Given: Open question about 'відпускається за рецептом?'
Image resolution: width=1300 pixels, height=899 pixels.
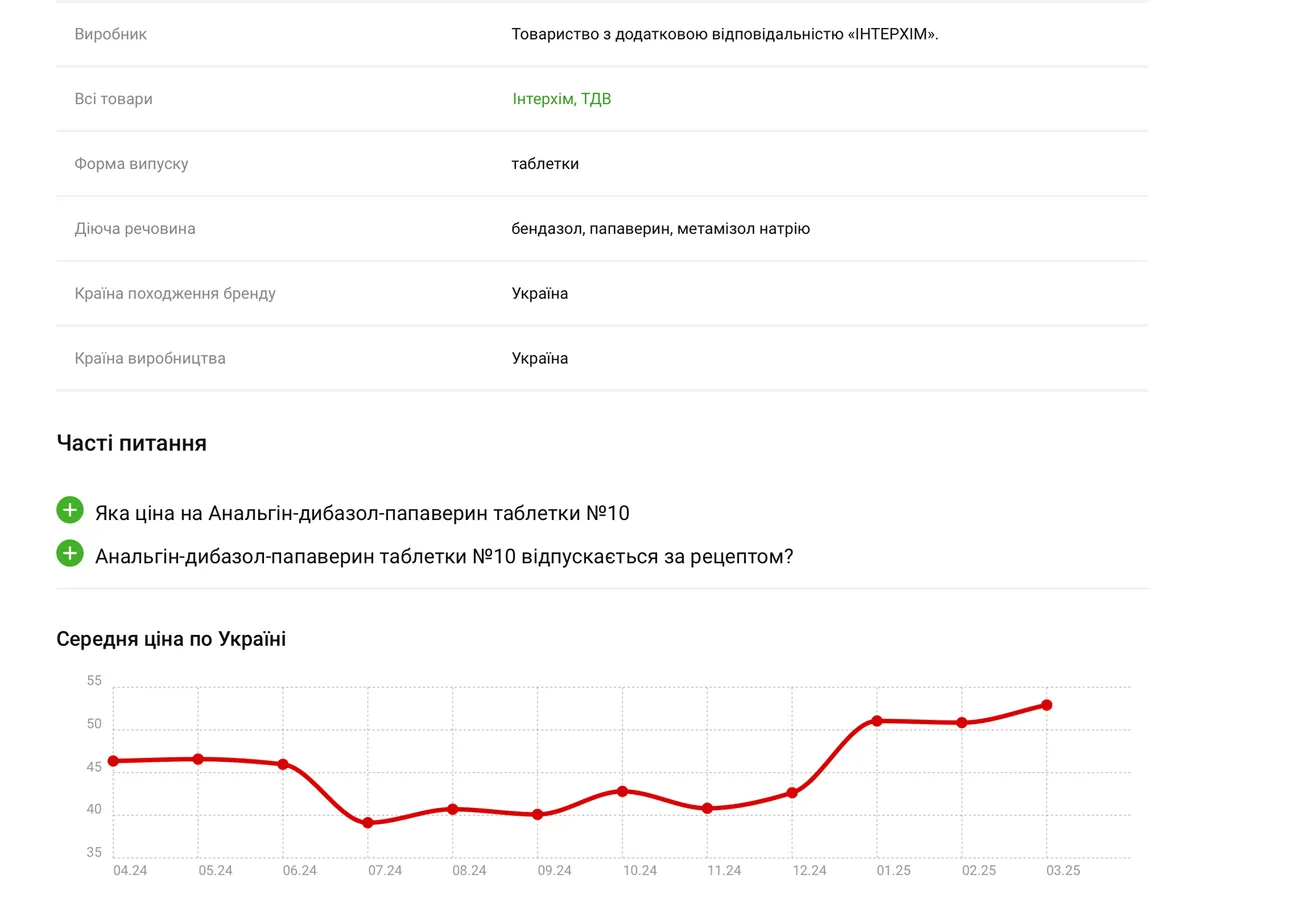Looking at the screenshot, I should (x=444, y=556).
